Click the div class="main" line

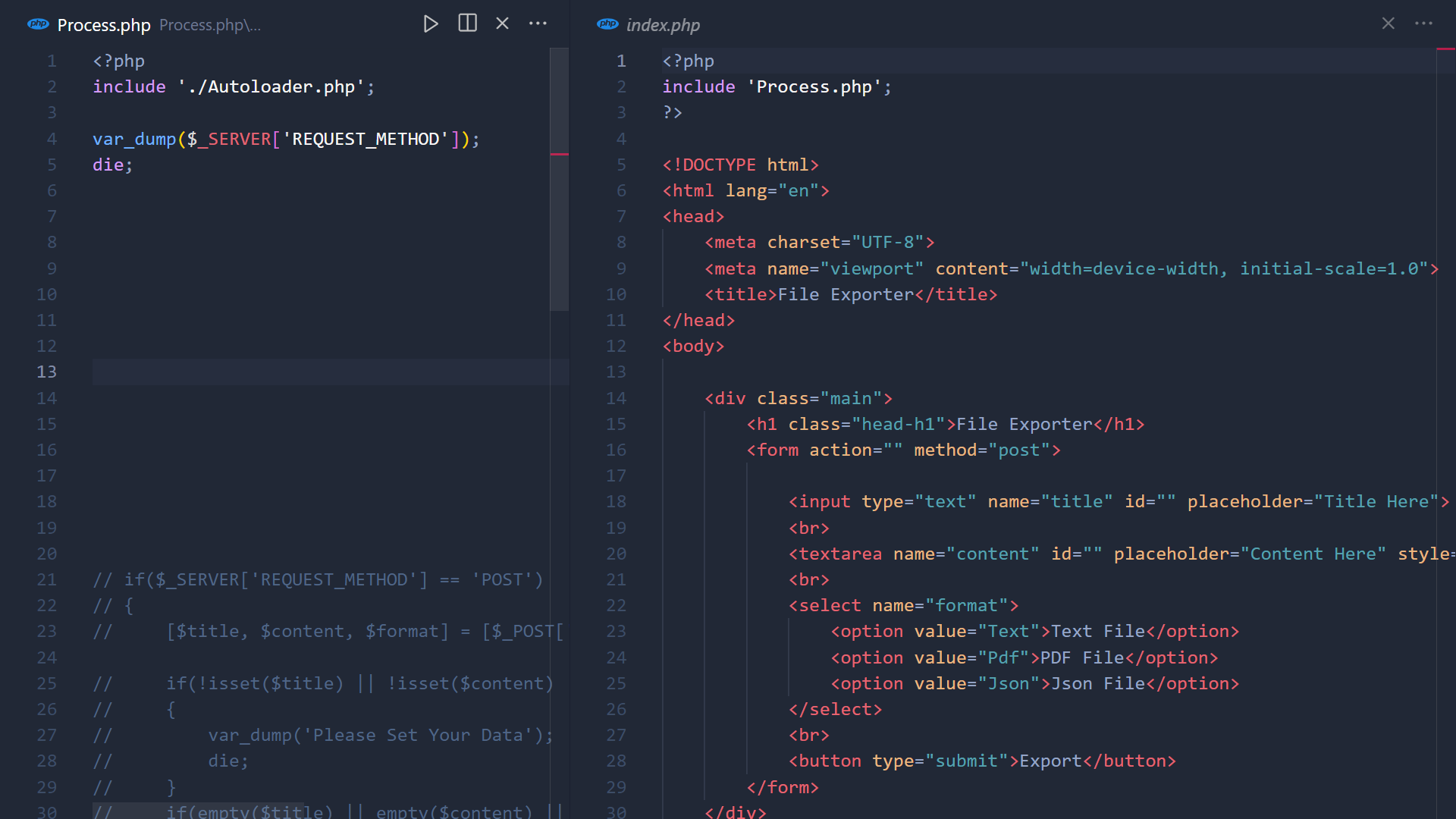[x=799, y=398]
